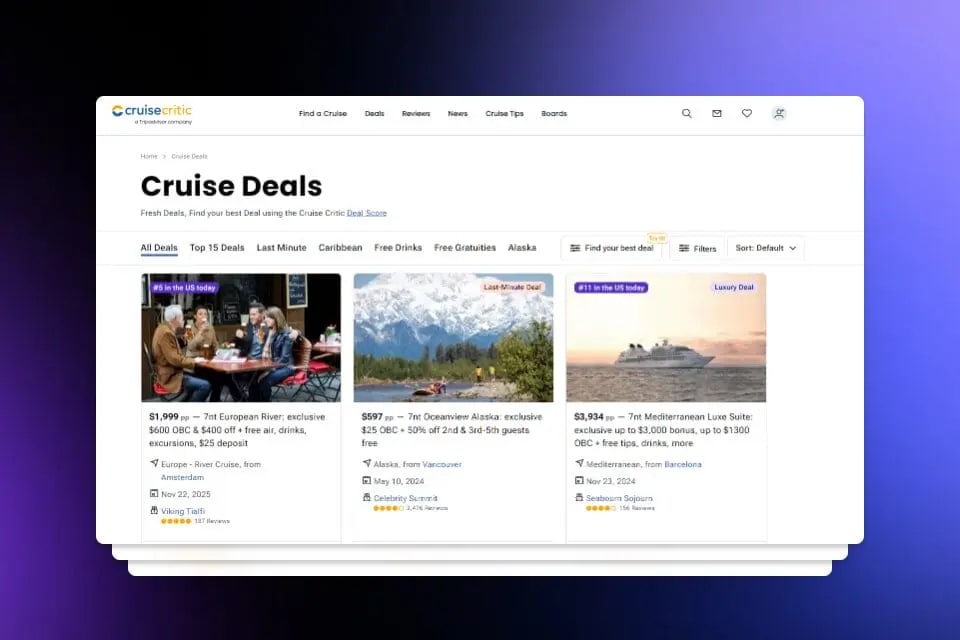The width and height of the screenshot is (960, 640).
Task: Switch to Free Gratuities tab
Action: (x=465, y=248)
